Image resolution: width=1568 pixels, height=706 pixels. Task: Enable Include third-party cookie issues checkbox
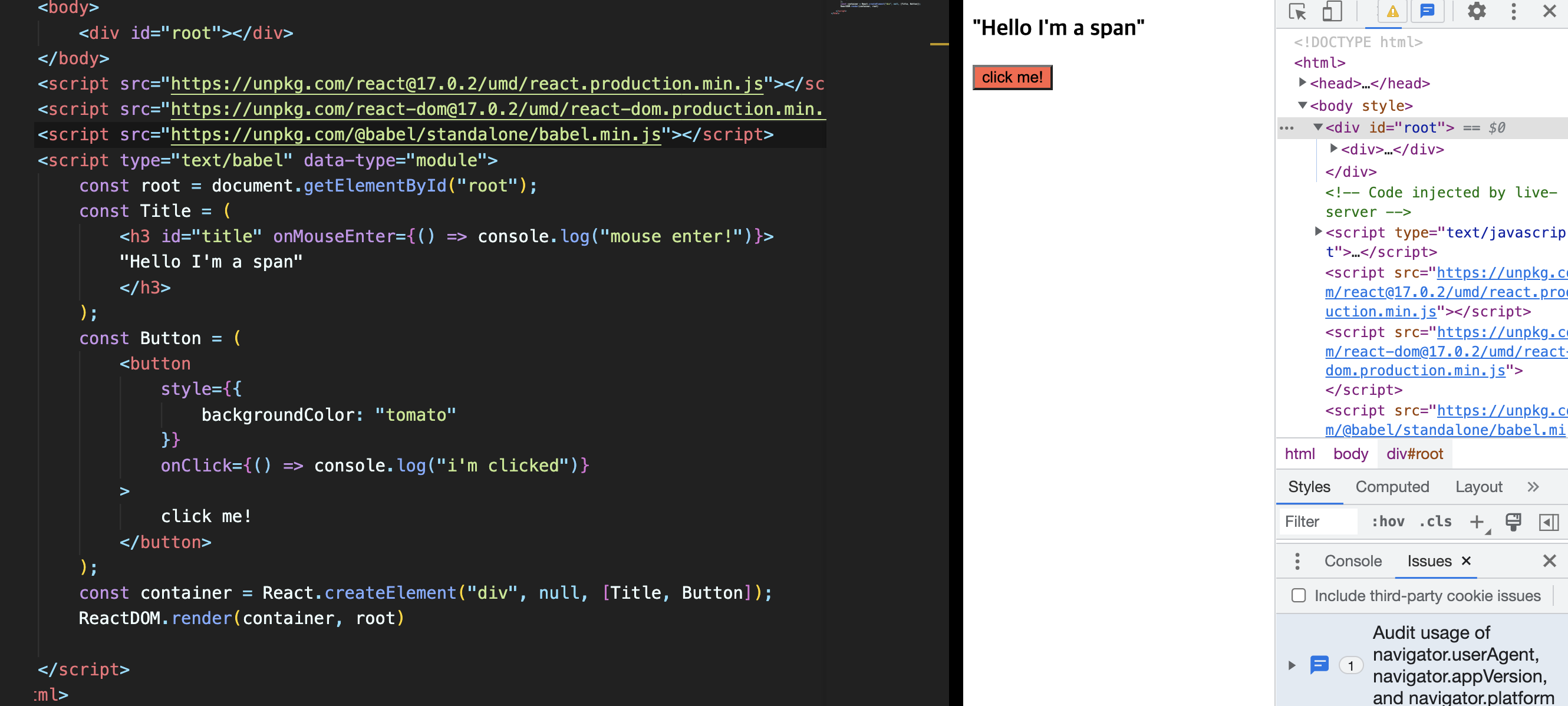[1299, 595]
